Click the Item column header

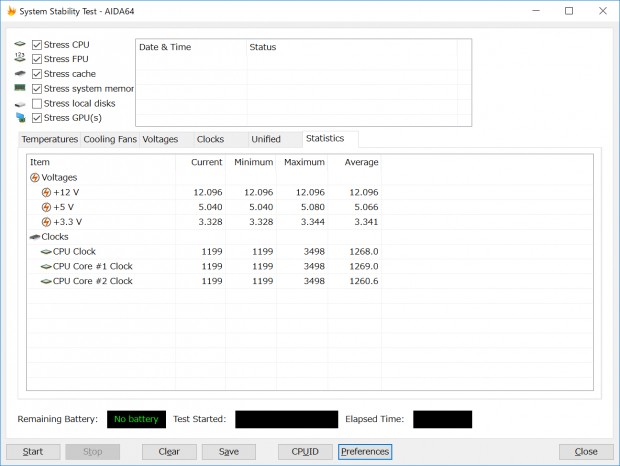[x=101, y=162]
